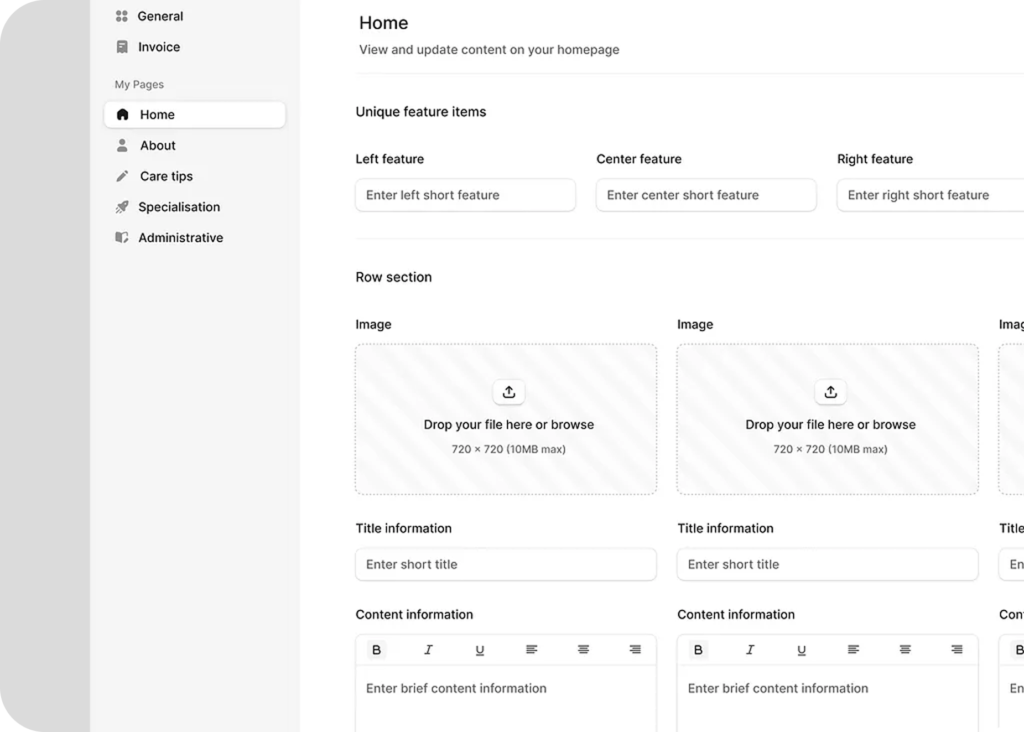The image size is (1024, 732).
Task: Click upload icon in second image dropzone
Action: [830, 392]
